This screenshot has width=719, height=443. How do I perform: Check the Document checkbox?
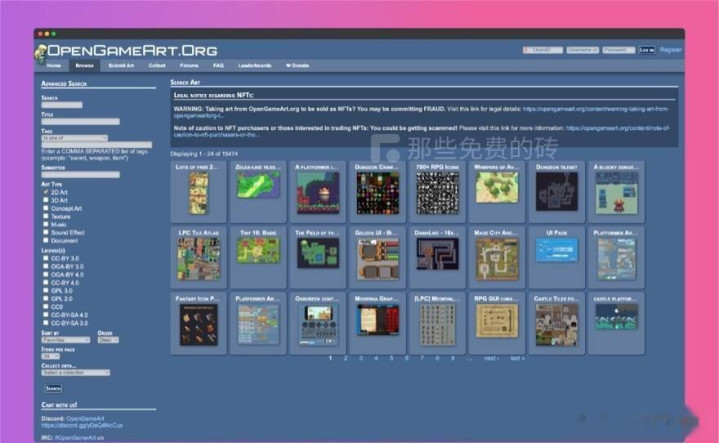click(45, 240)
